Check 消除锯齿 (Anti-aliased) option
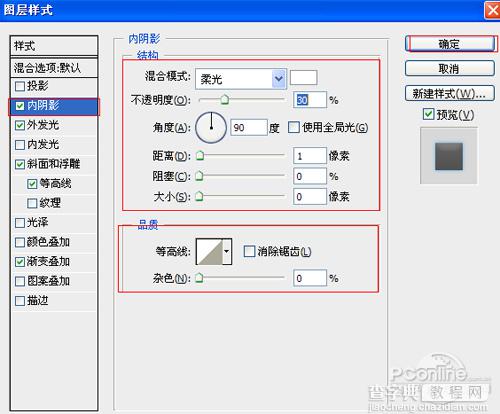This screenshot has height=414, width=500. point(249,251)
